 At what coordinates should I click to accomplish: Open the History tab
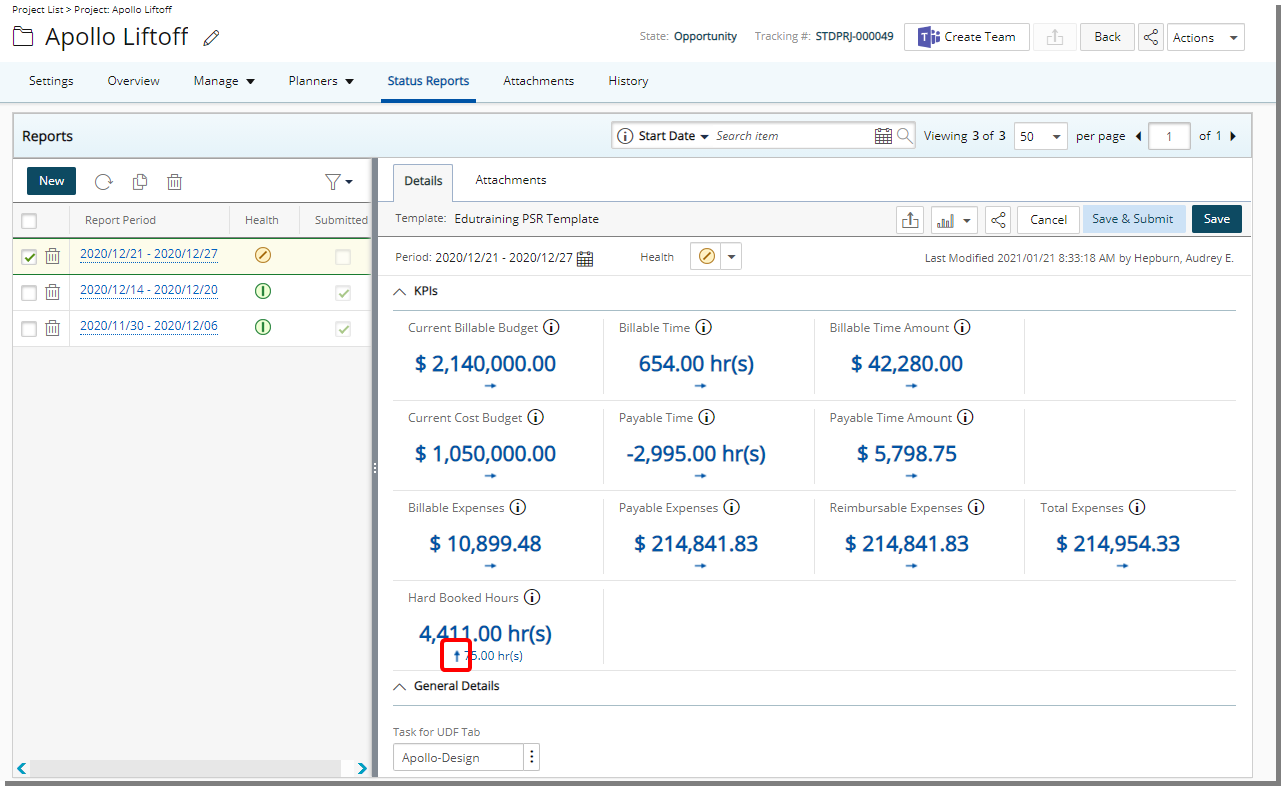click(x=628, y=81)
